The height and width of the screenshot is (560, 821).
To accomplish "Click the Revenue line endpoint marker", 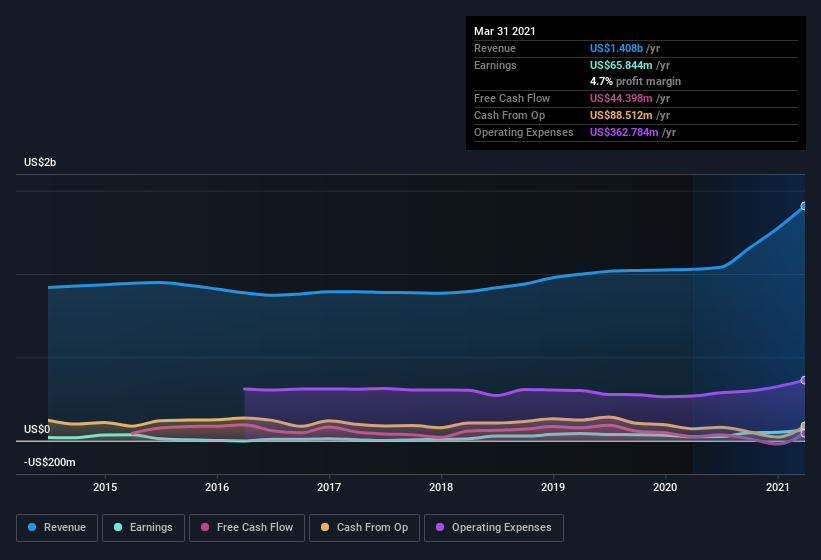I will click(804, 206).
